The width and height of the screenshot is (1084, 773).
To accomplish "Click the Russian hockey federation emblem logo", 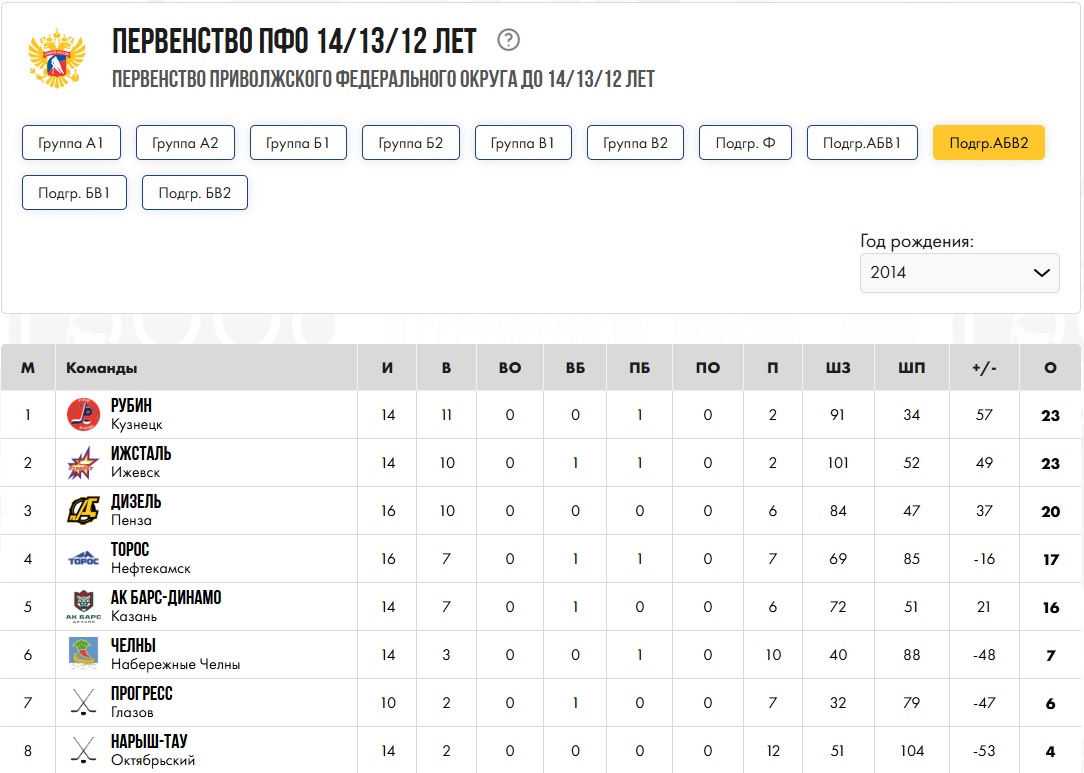I will (x=58, y=57).
